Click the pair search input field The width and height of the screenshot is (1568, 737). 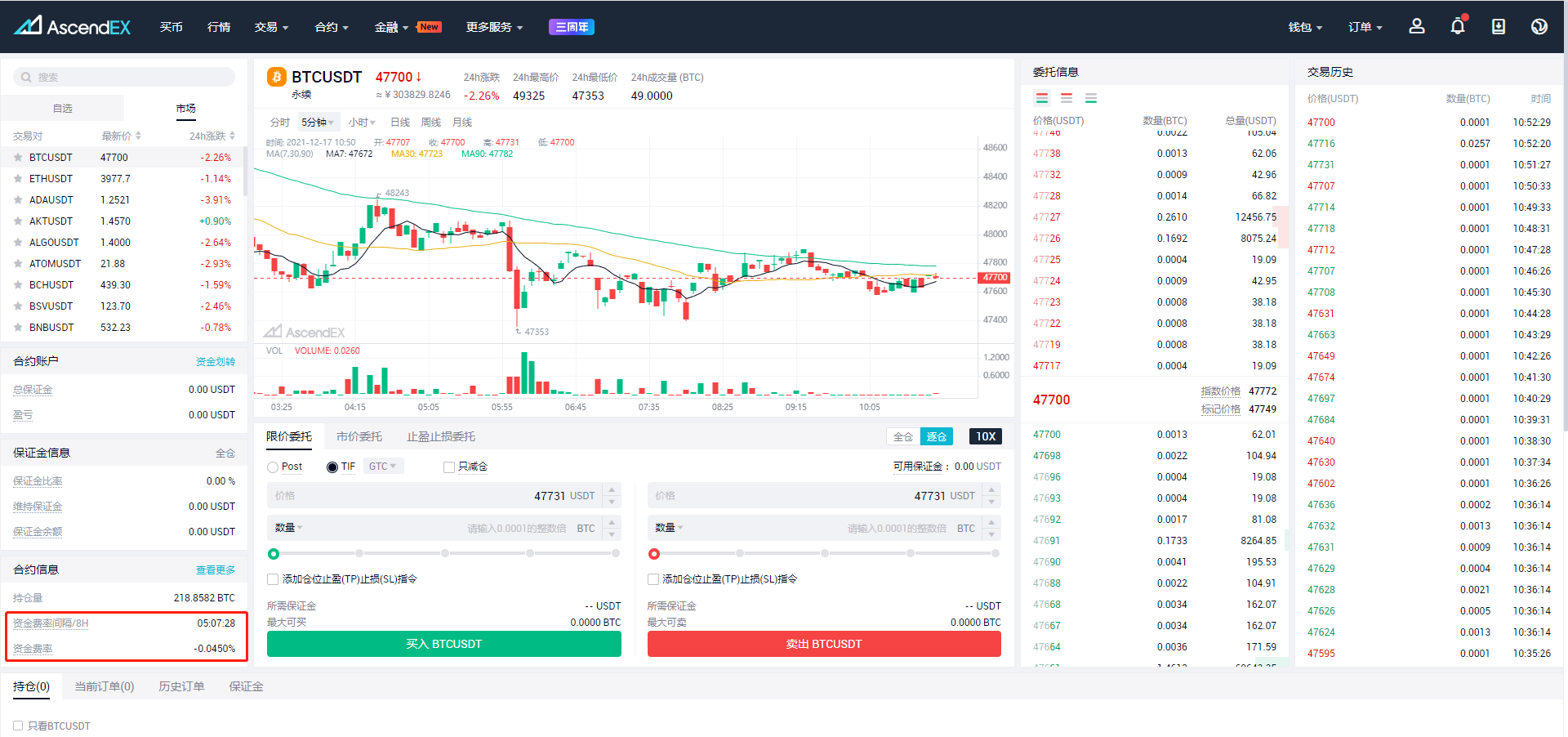tap(124, 77)
